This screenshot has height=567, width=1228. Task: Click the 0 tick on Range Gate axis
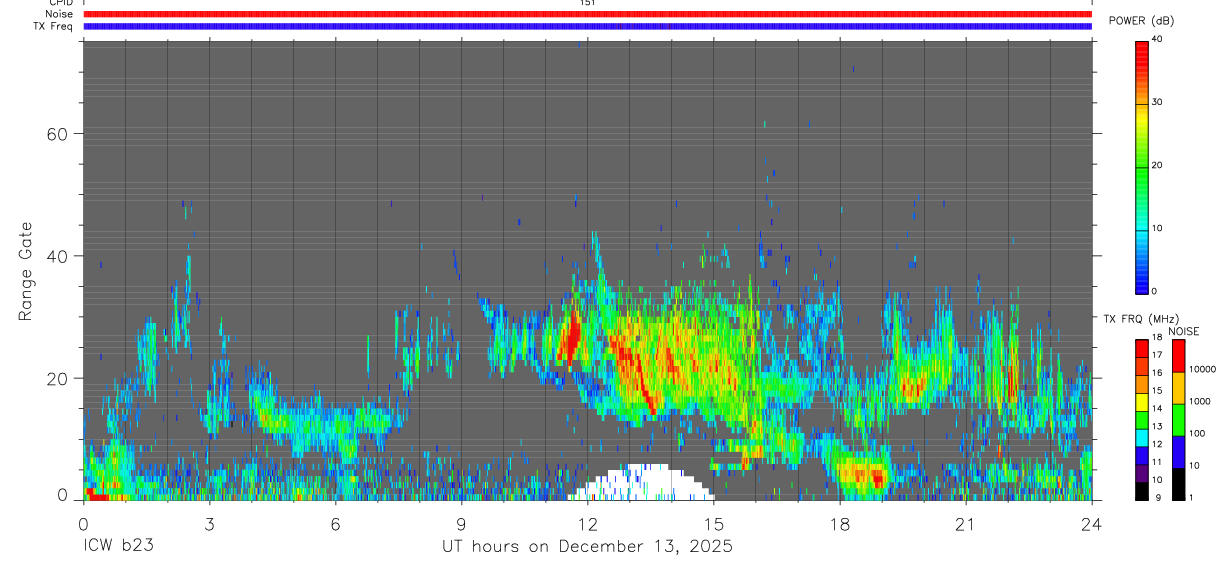(x=62, y=495)
